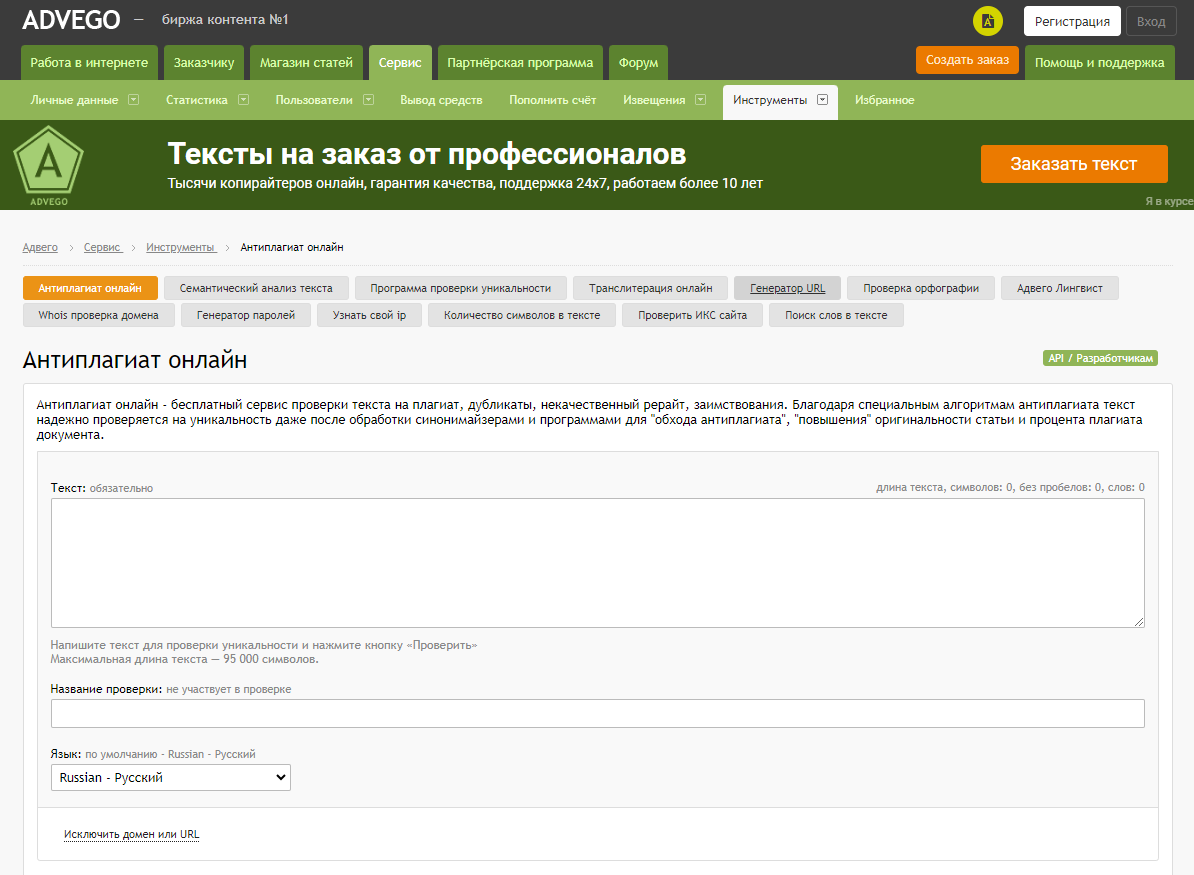Expand the Извещения dropdown arrow
The image size is (1194, 875).
pos(700,100)
